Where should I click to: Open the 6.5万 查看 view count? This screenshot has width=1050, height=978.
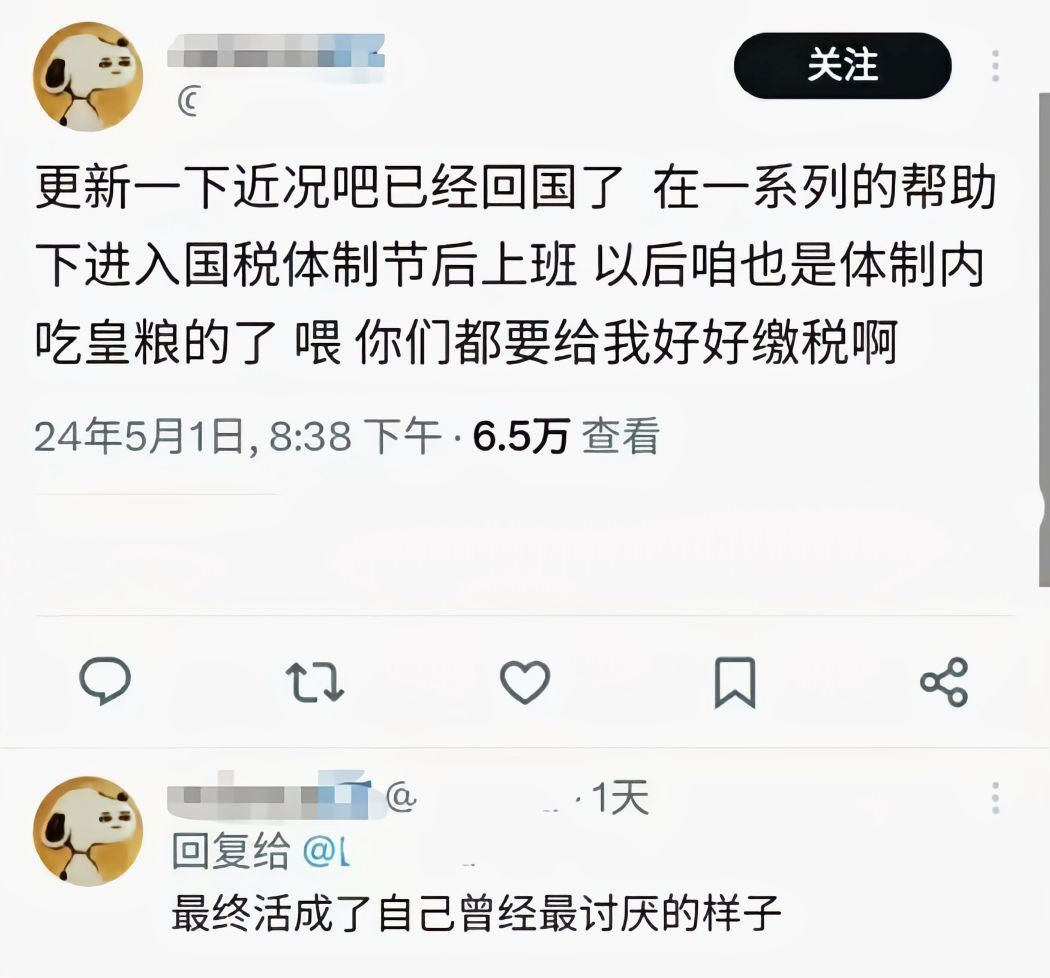(567, 436)
